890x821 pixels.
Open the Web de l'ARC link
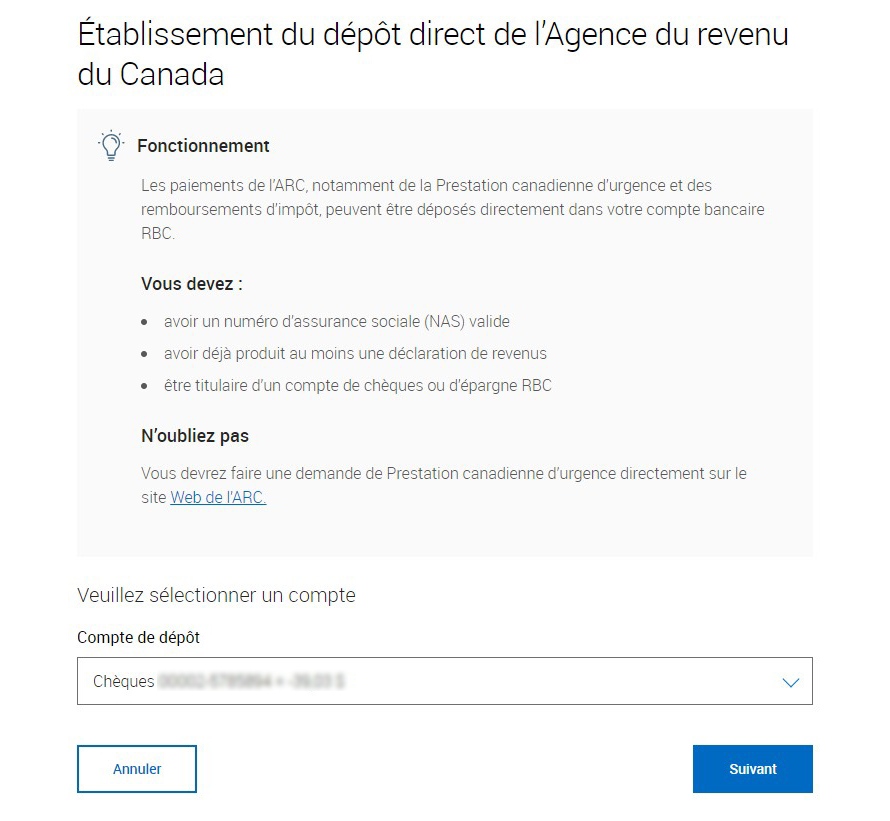pyautogui.click(x=218, y=497)
